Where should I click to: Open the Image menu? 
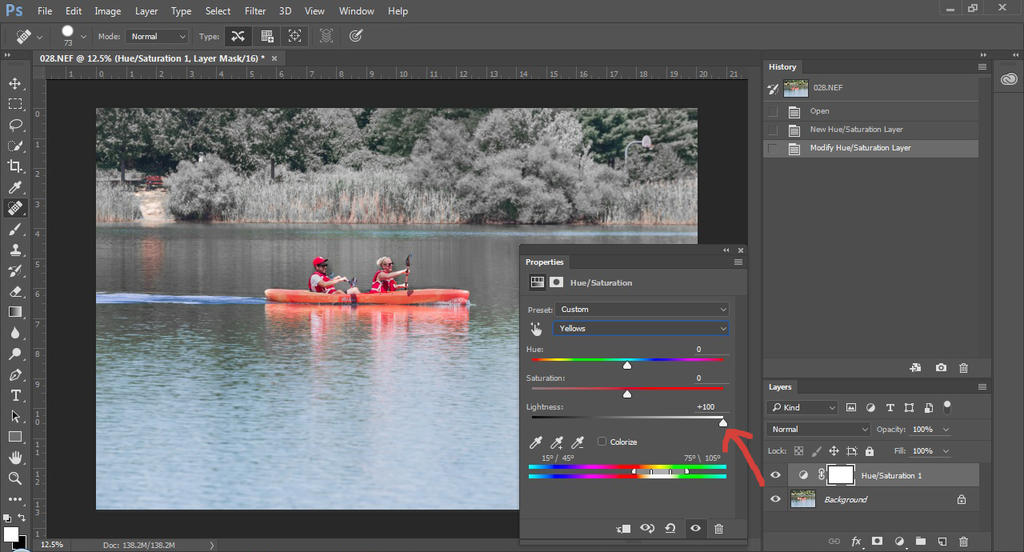coord(107,11)
